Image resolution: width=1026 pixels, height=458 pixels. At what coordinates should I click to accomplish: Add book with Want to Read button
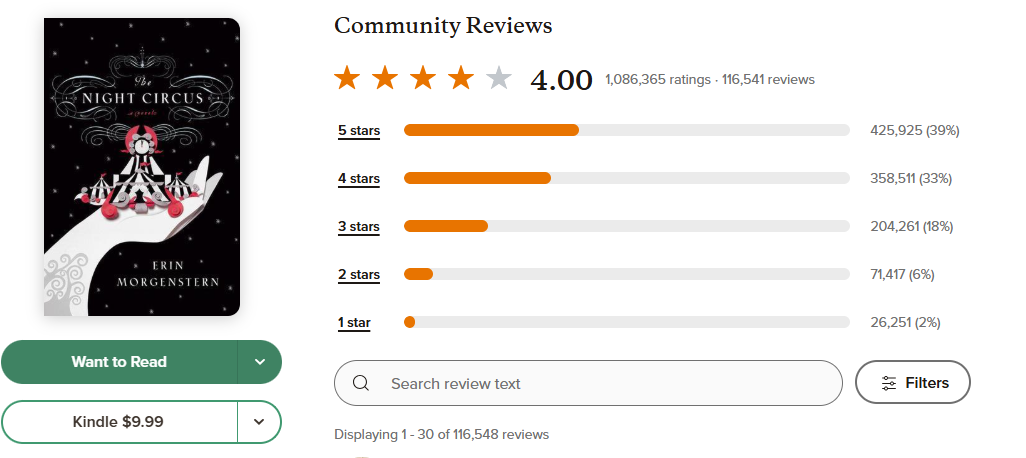coord(119,362)
